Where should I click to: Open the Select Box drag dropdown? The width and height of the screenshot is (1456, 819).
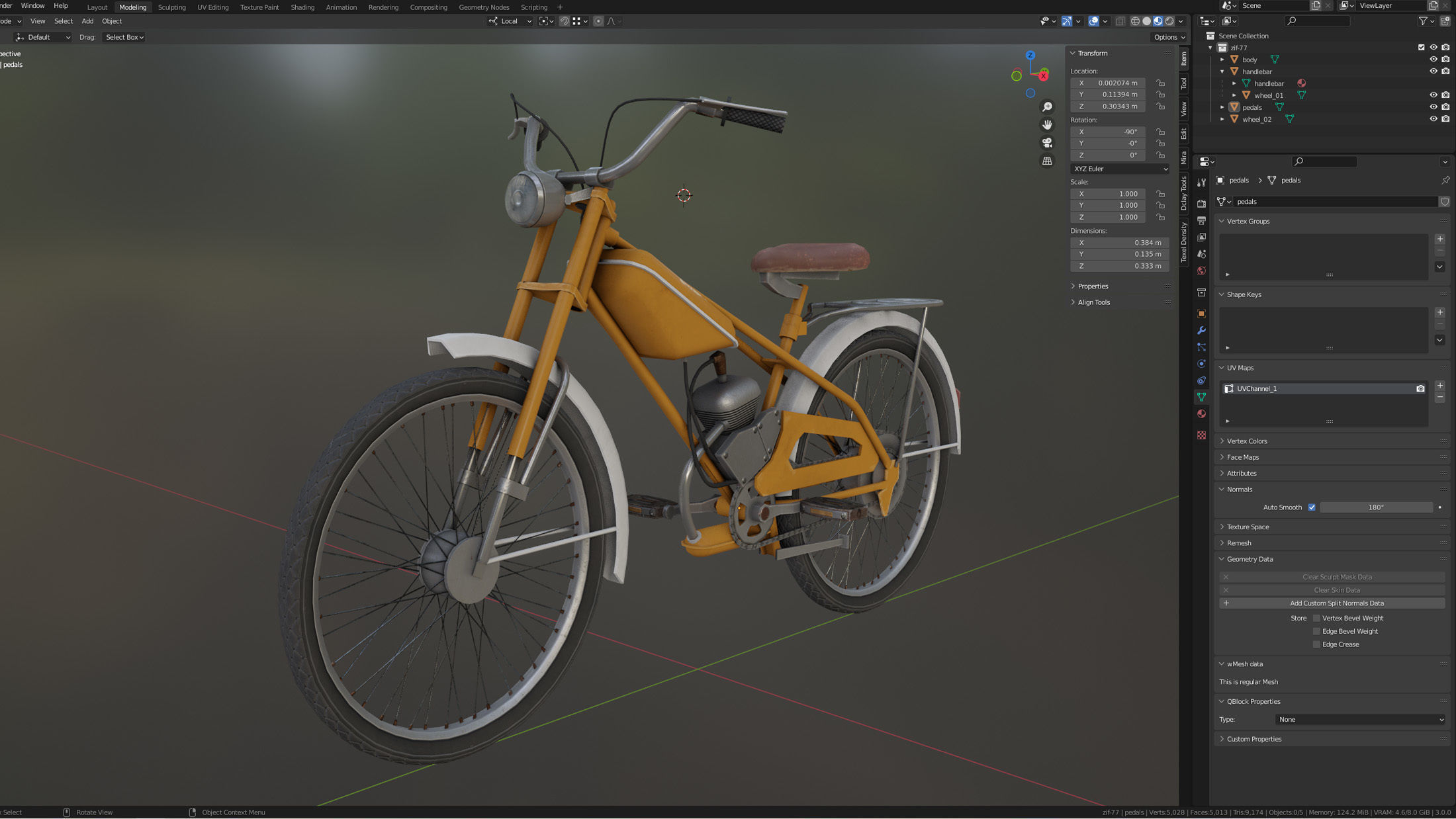(124, 38)
